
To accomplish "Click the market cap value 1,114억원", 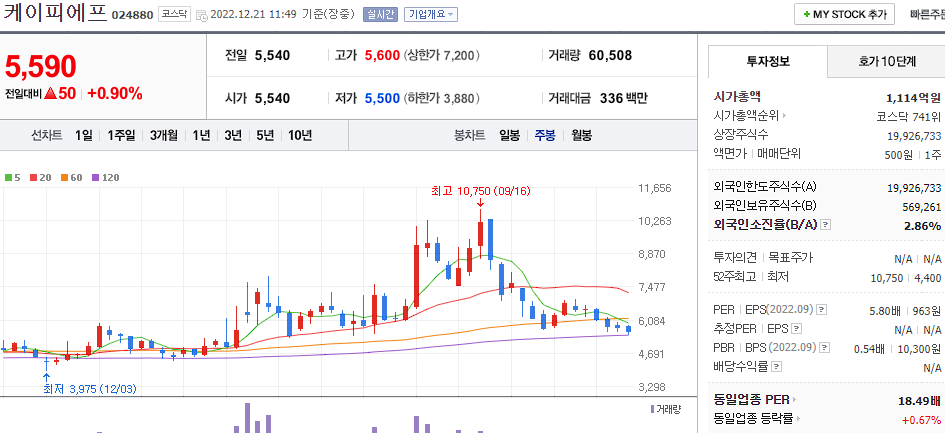I will coord(914,98).
